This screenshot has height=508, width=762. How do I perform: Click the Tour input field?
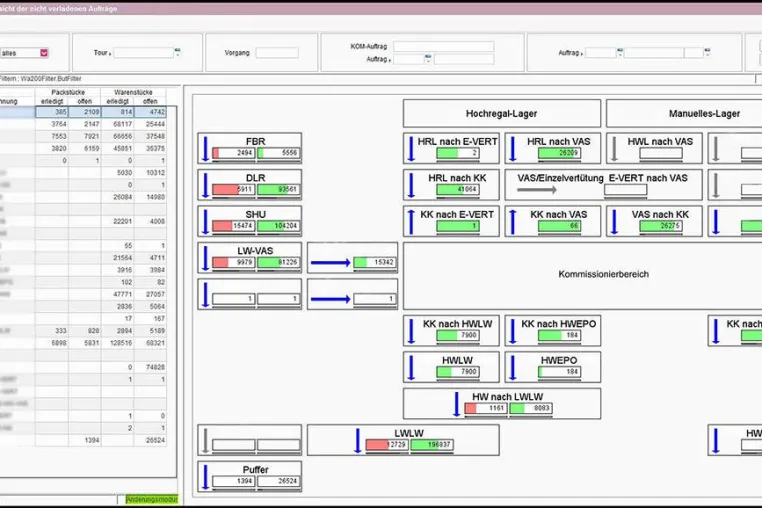pyautogui.click(x=143, y=53)
